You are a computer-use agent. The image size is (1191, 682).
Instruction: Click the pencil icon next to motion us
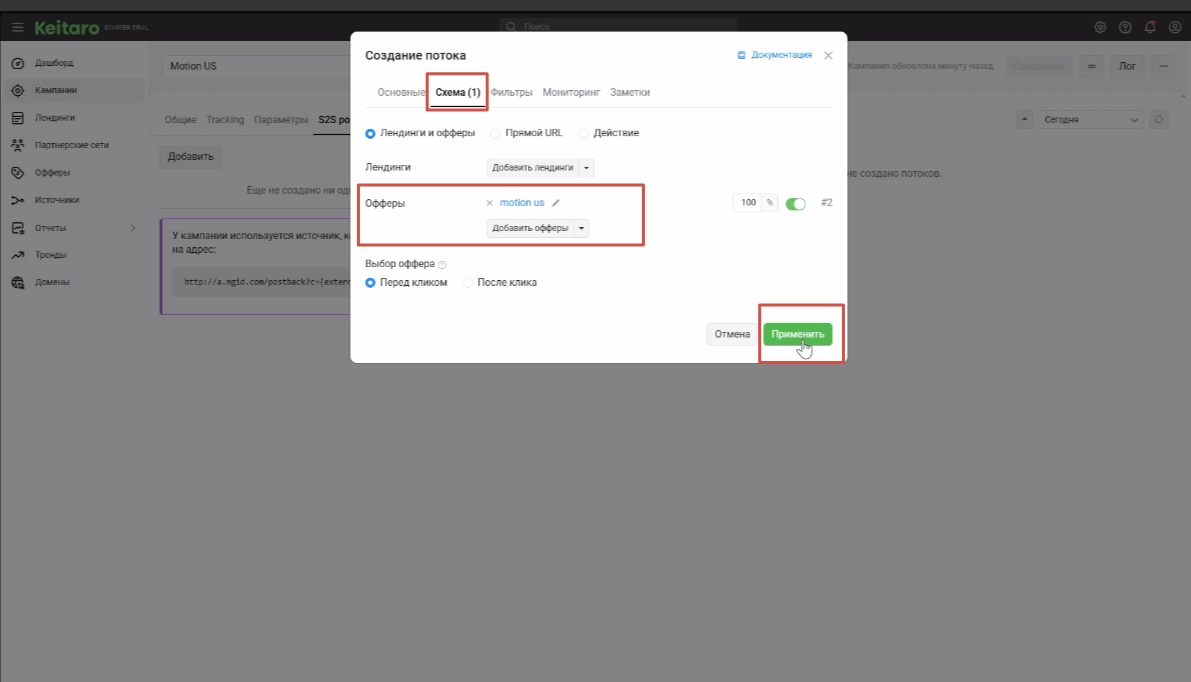(556, 203)
